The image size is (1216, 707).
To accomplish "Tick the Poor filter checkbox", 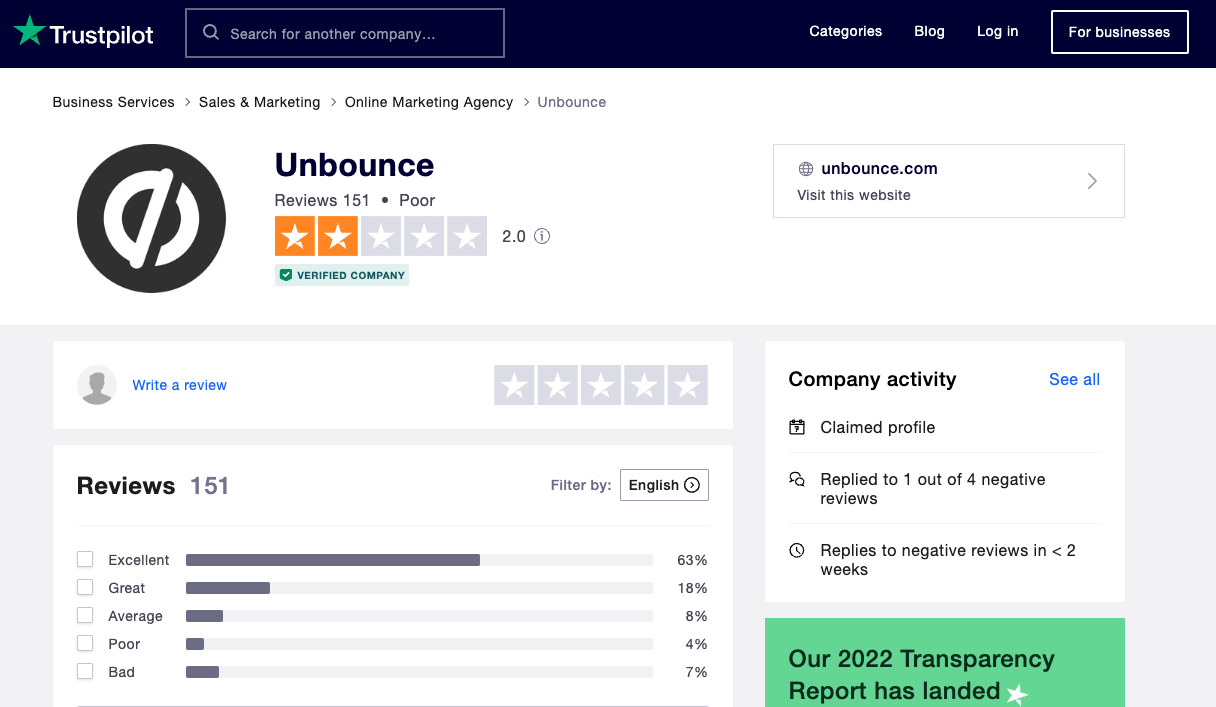I will pos(85,643).
